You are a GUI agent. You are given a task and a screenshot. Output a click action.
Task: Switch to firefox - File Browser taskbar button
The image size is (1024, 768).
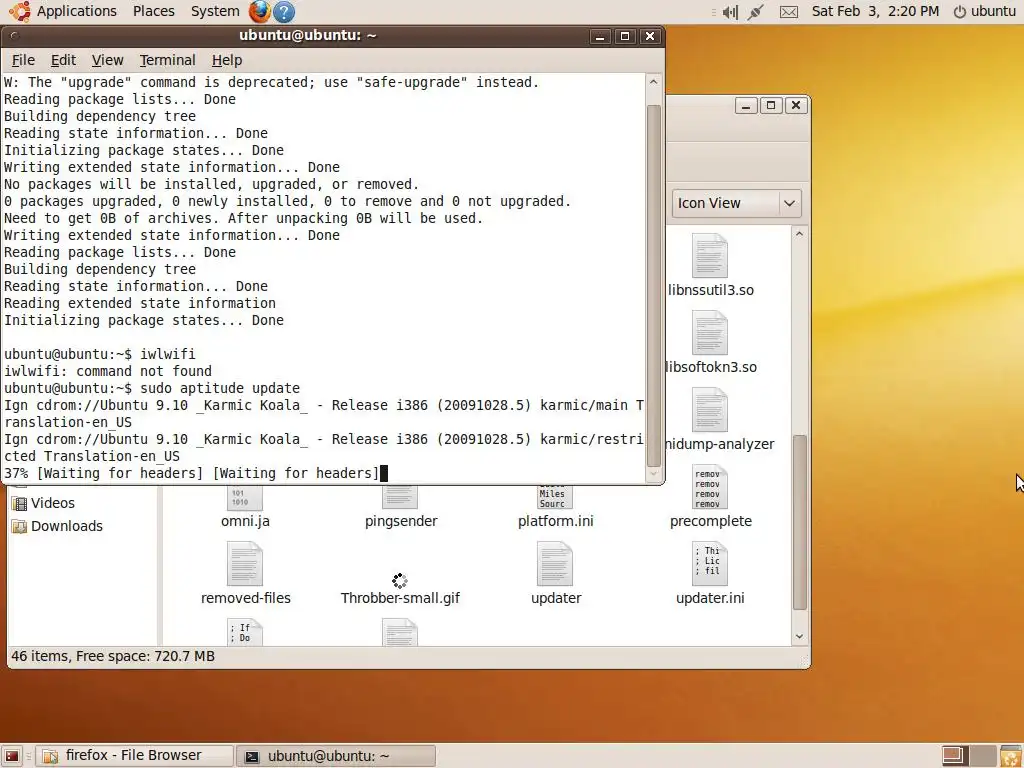point(135,756)
